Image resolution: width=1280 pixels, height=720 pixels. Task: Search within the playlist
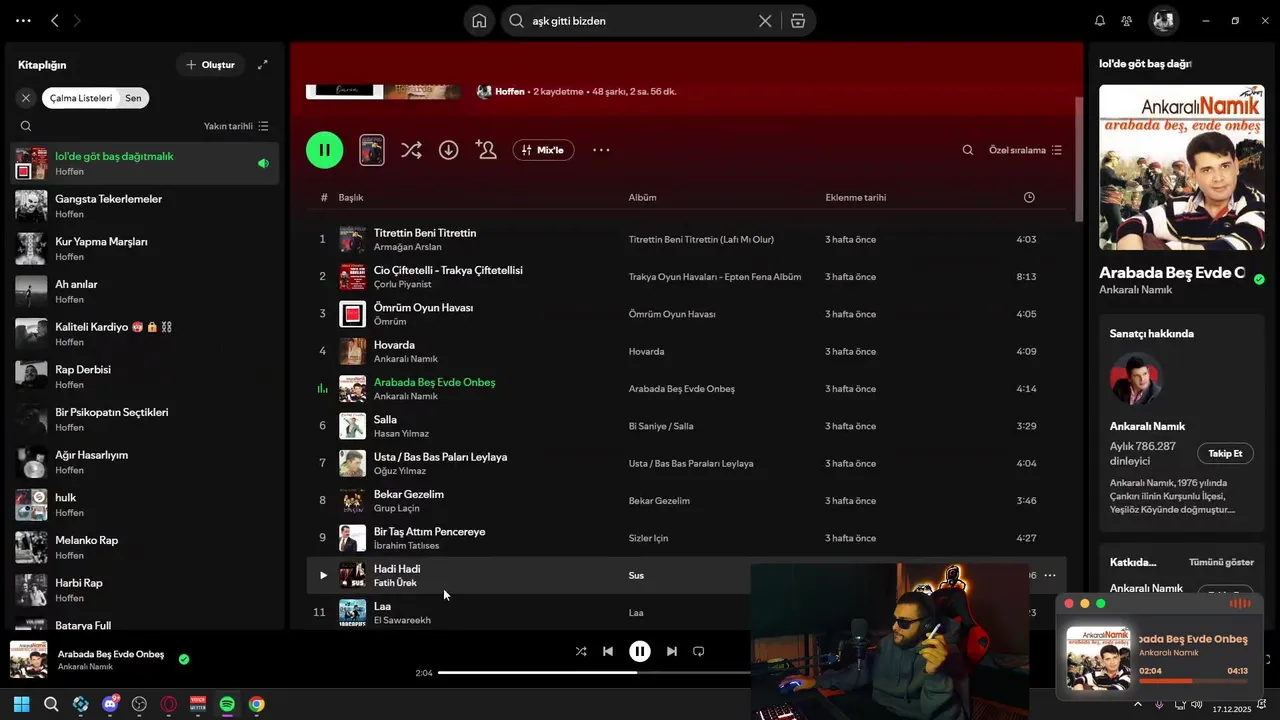click(968, 150)
